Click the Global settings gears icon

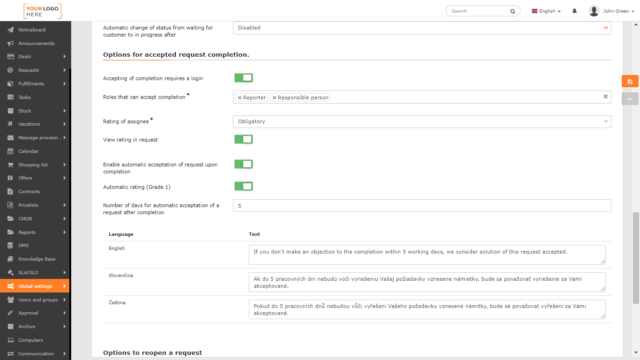11,286
